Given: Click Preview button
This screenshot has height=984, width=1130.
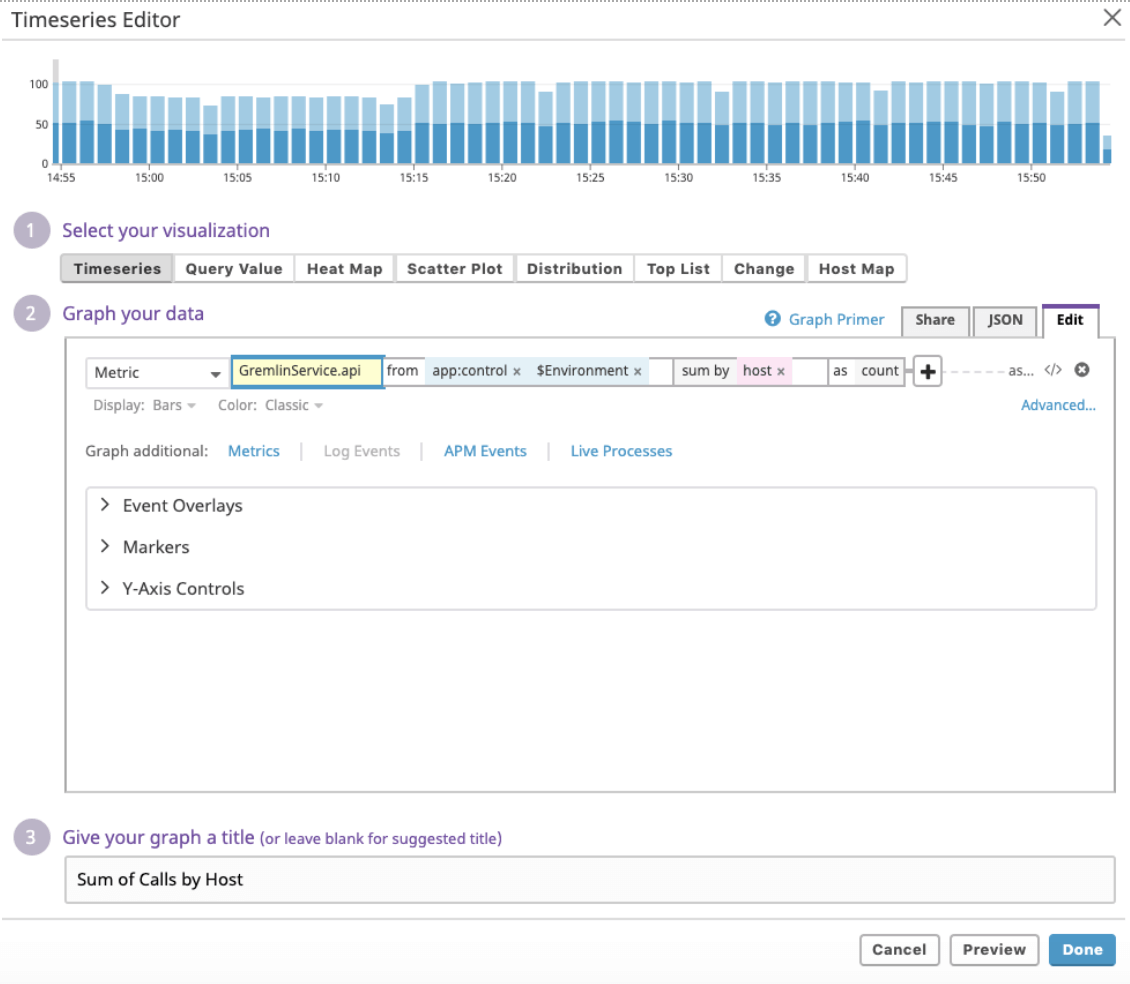Looking at the screenshot, I should [994, 950].
